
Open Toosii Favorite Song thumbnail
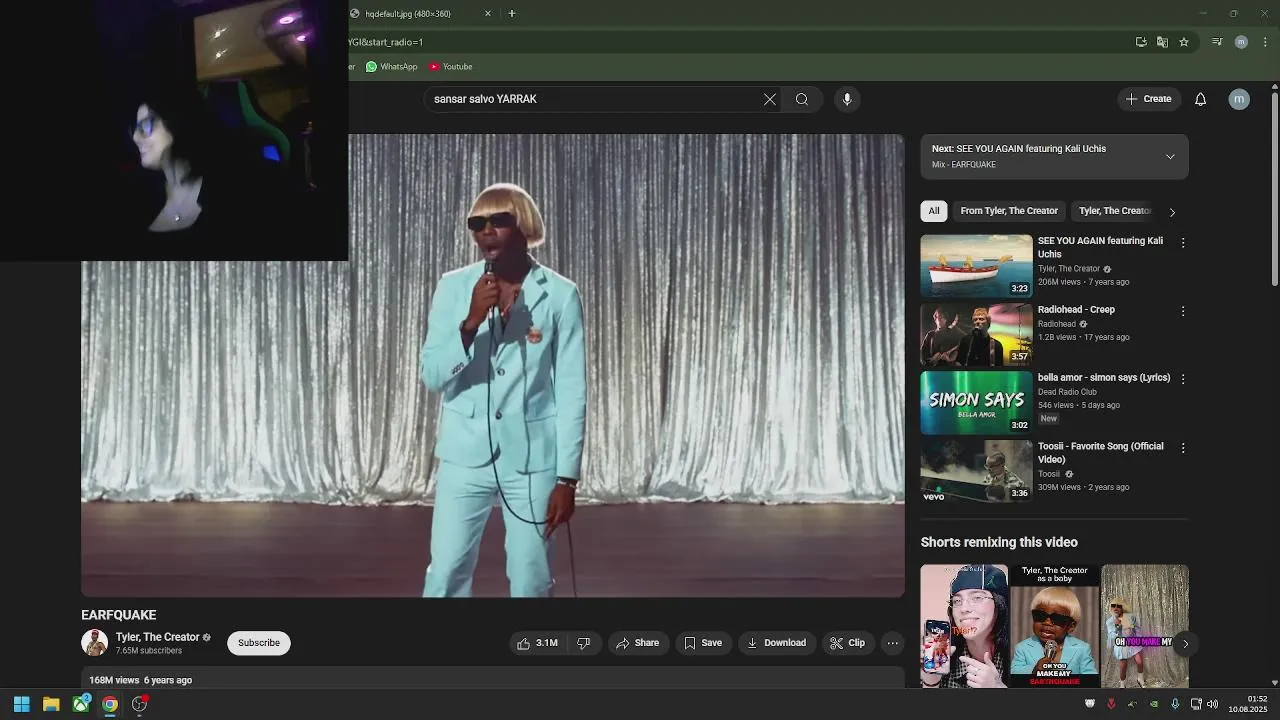[976, 471]
